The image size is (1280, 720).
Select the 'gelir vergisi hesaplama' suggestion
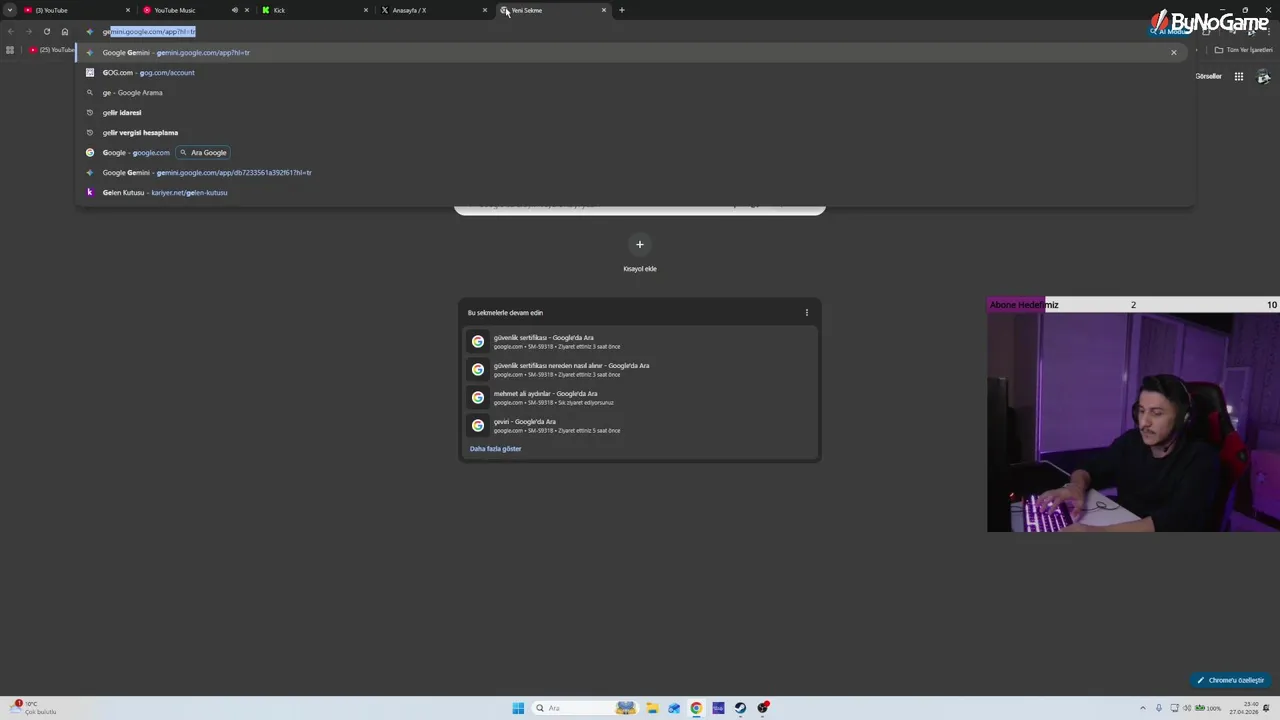634,132
